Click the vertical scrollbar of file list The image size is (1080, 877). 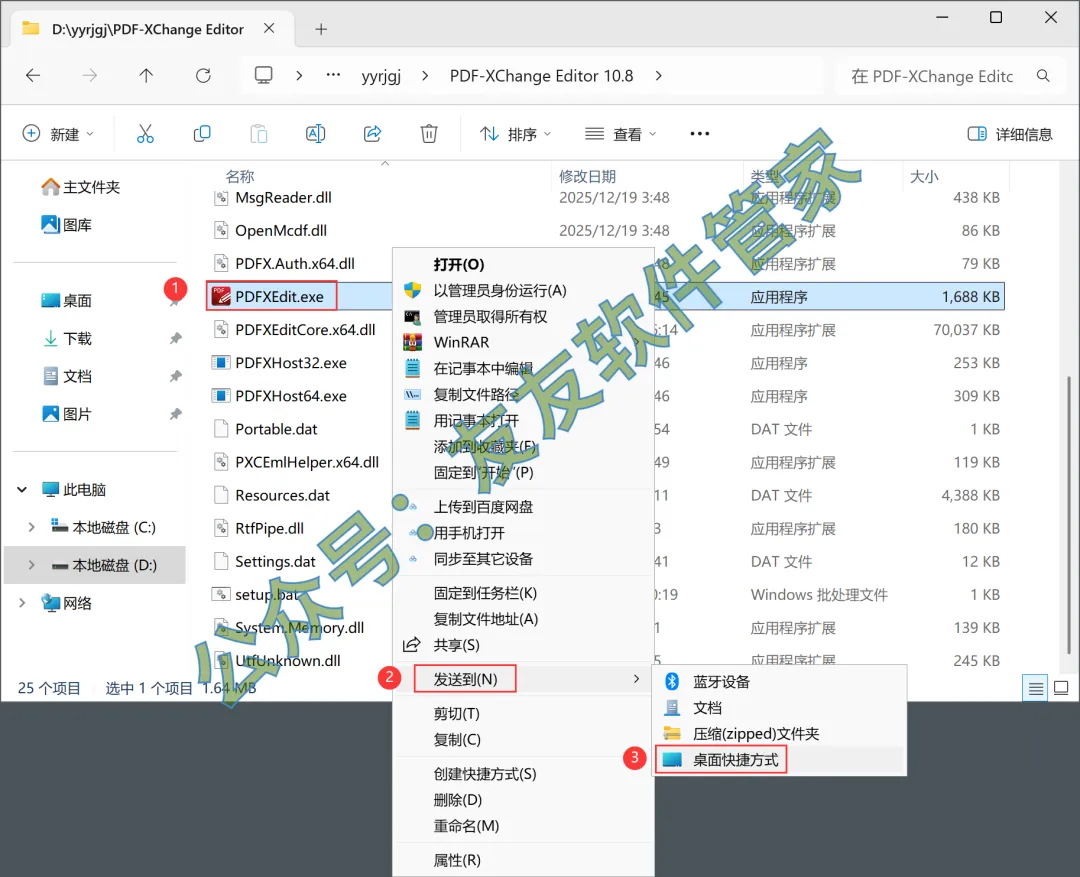click(1068, 514)
